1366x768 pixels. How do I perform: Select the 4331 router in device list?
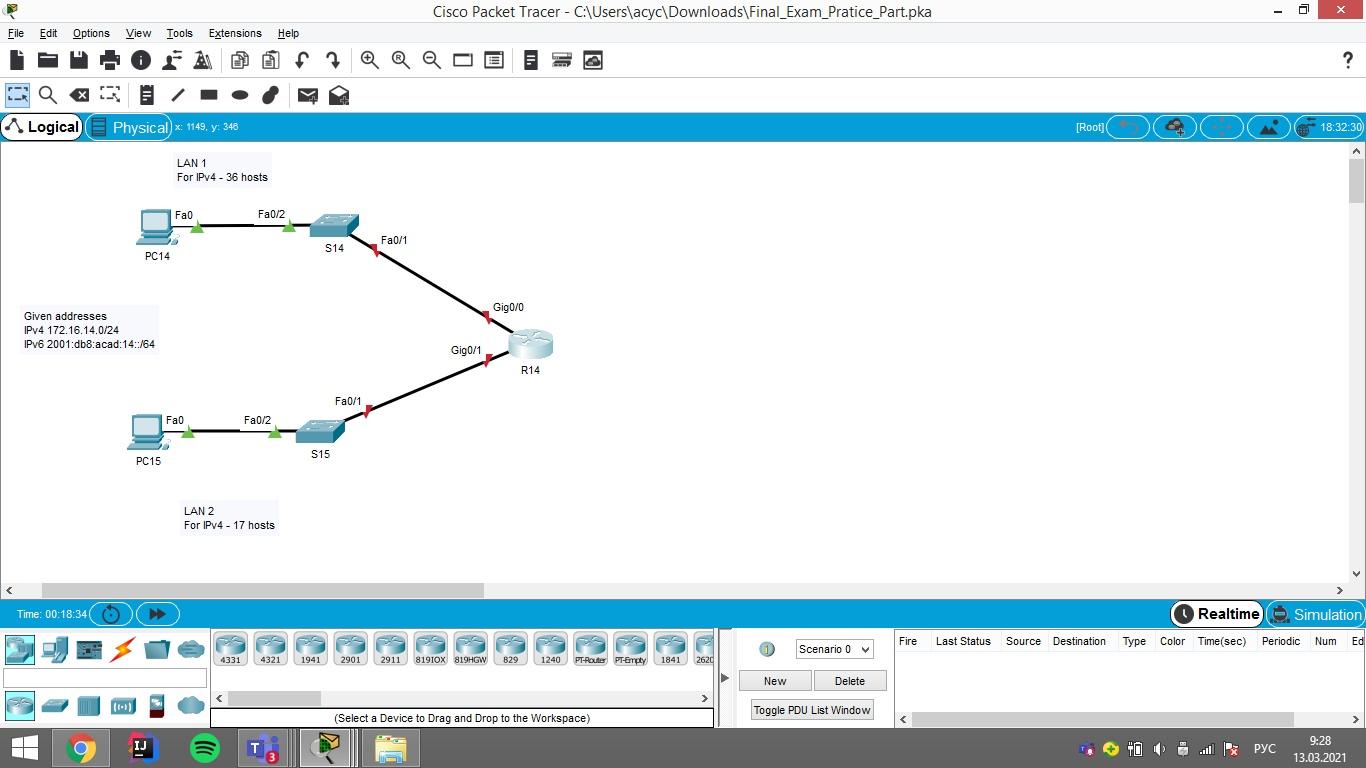(230, 648)
